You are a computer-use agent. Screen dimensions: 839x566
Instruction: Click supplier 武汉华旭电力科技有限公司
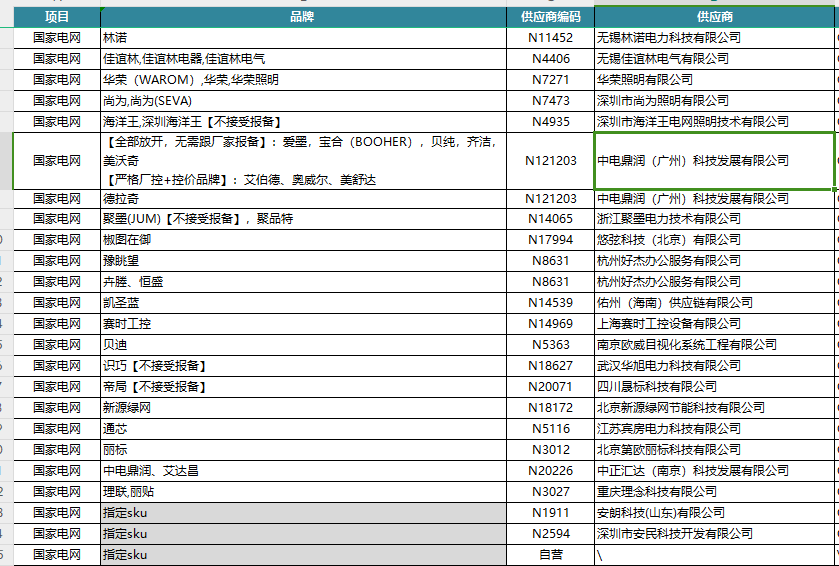[x=714, y=365]
